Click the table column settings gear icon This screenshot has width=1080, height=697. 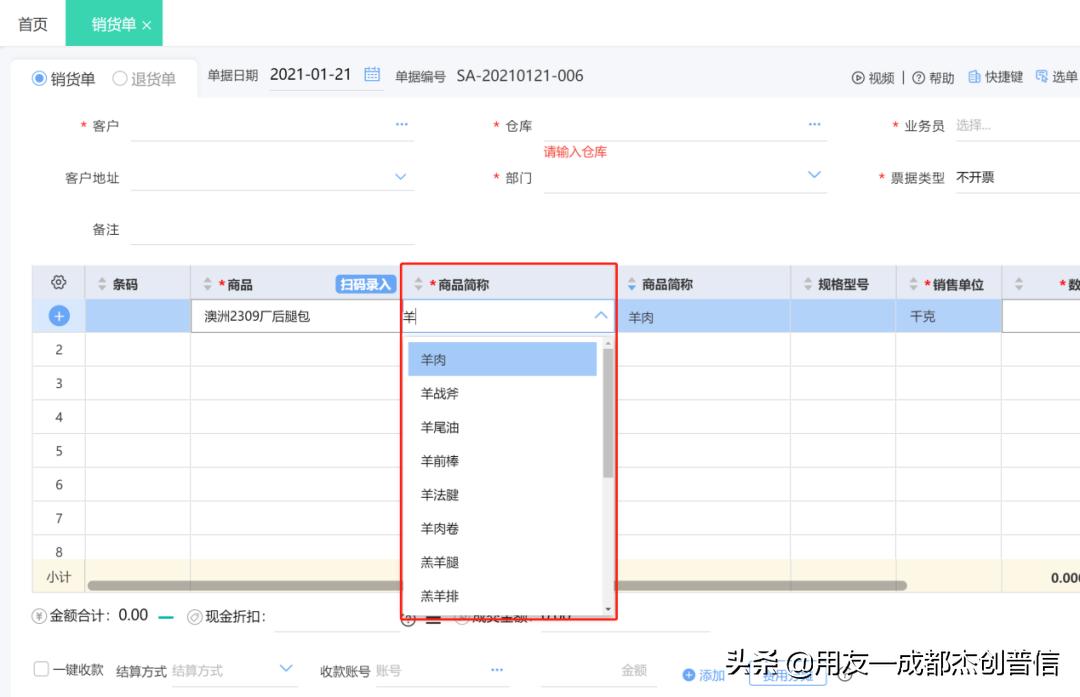[x=57, y=283]
